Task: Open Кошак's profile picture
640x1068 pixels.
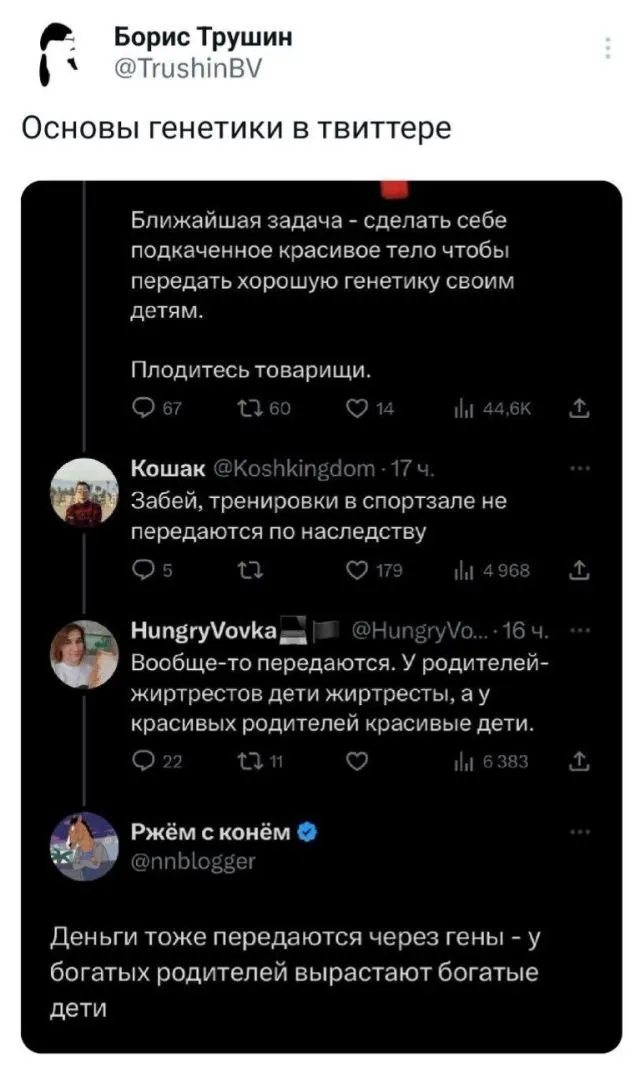Action: point(85,491)
